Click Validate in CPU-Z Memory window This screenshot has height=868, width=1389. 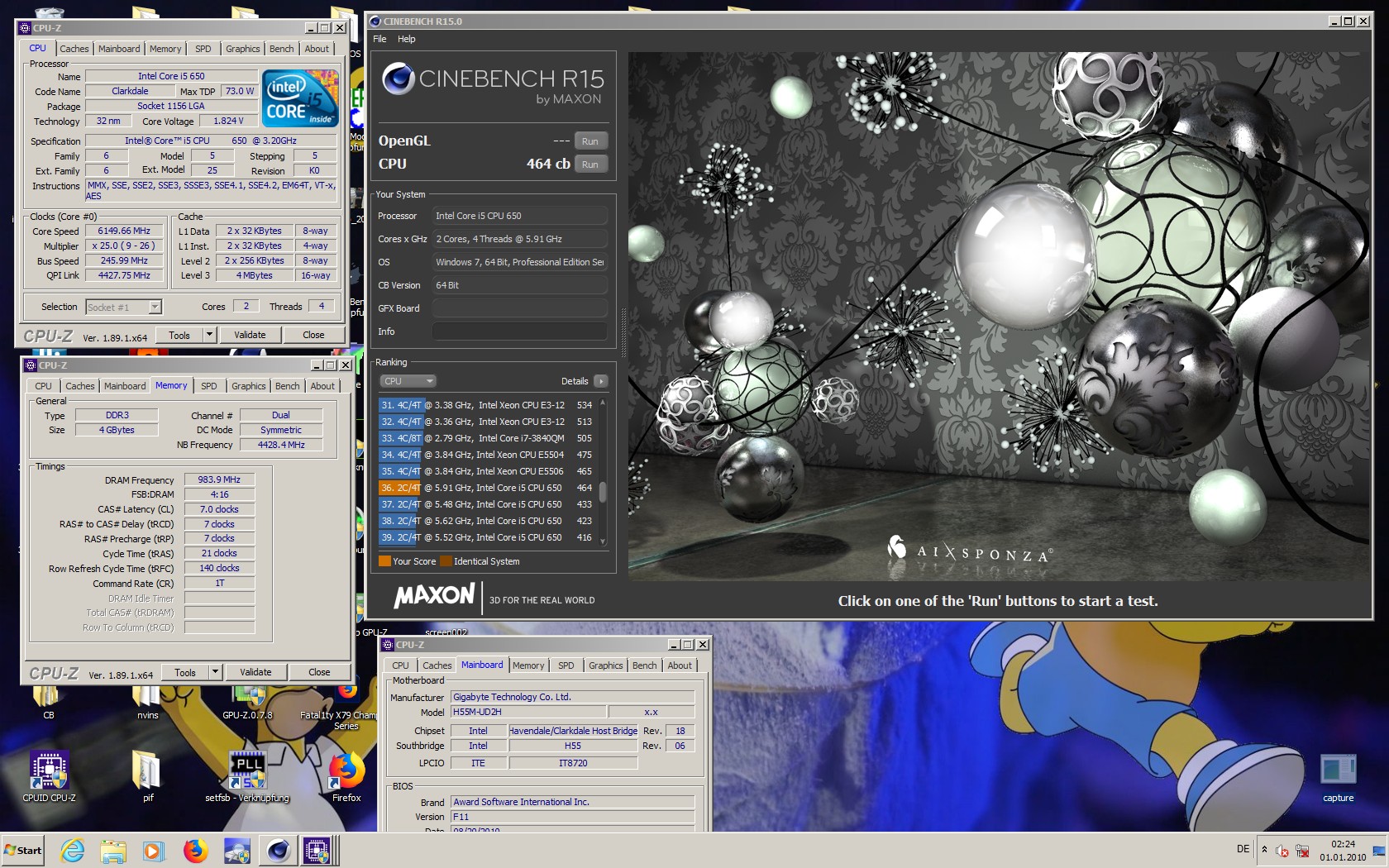(x=255, y=672)
